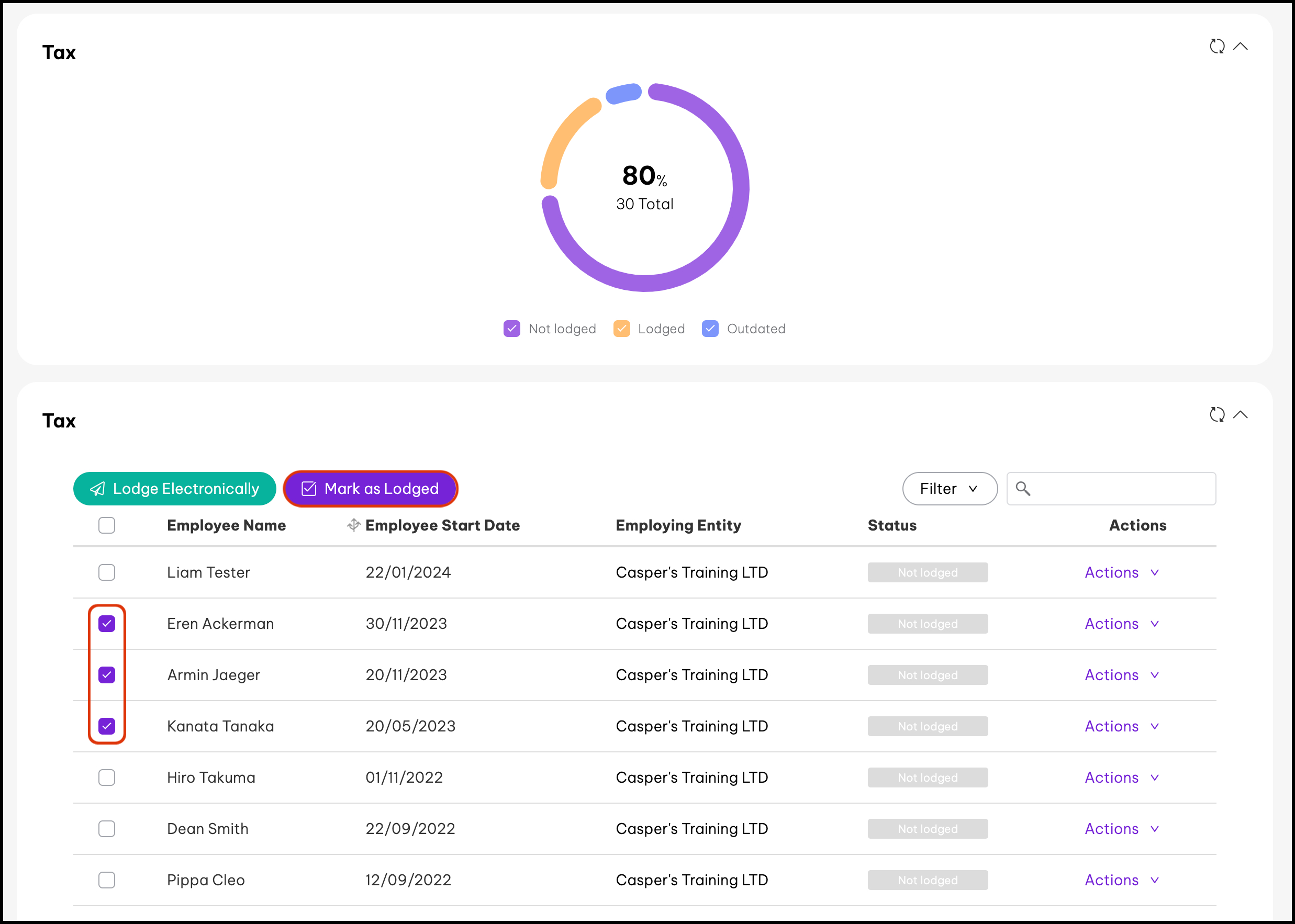Image resolution: width=1295 pixels, height=924 pixels.
Task: Click the Lodge Electronically button
Action: click(x=174, y=488)
